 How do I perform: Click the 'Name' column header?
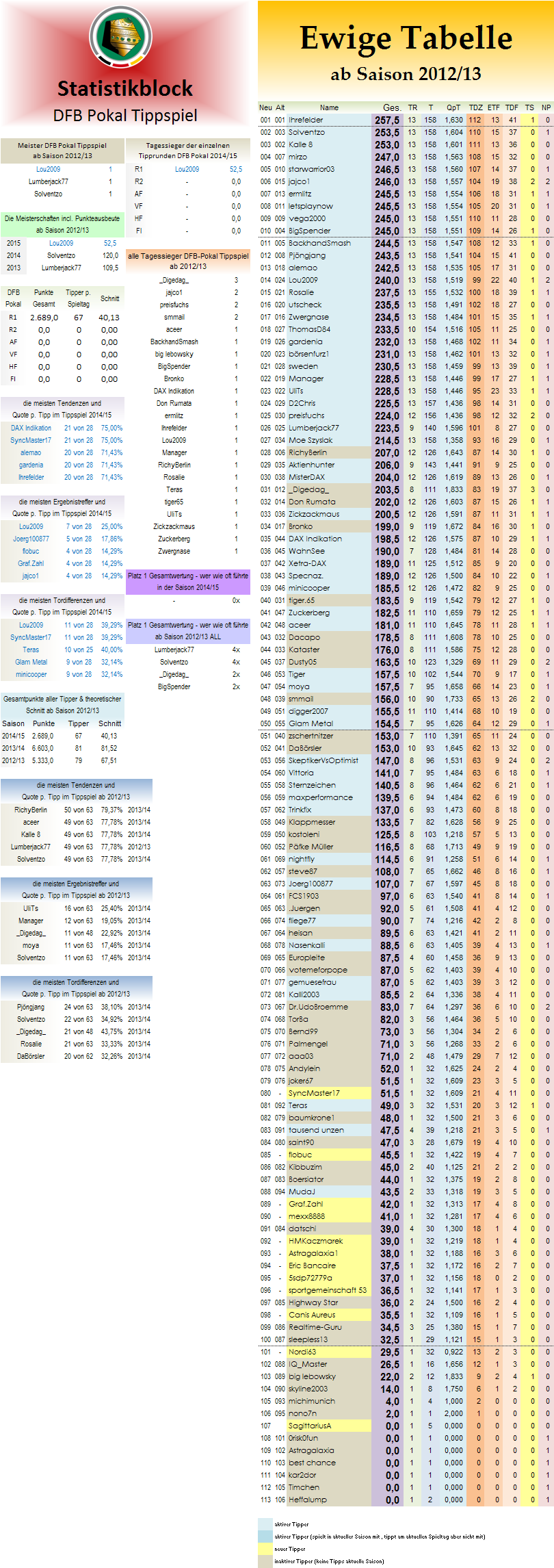(x=329, y=107)
